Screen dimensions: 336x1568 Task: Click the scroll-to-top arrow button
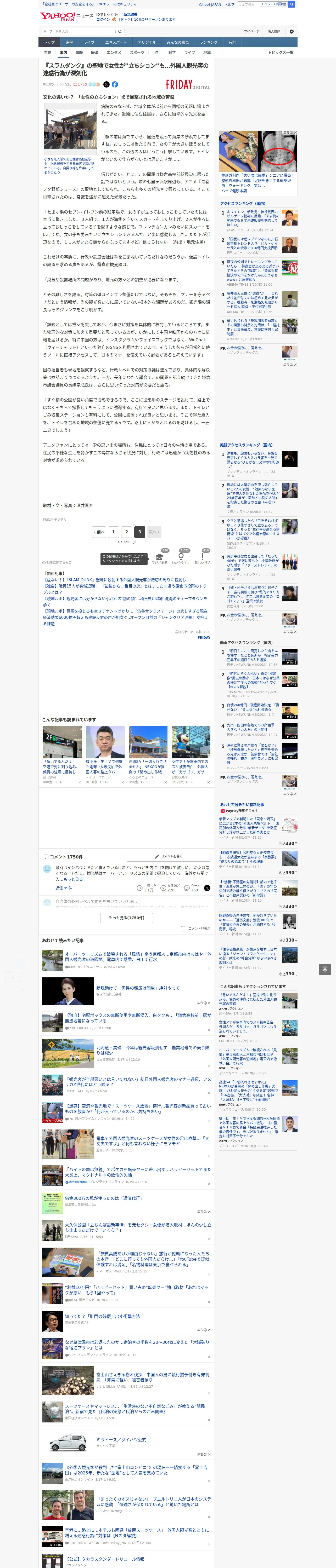click(x=325, y=970)
